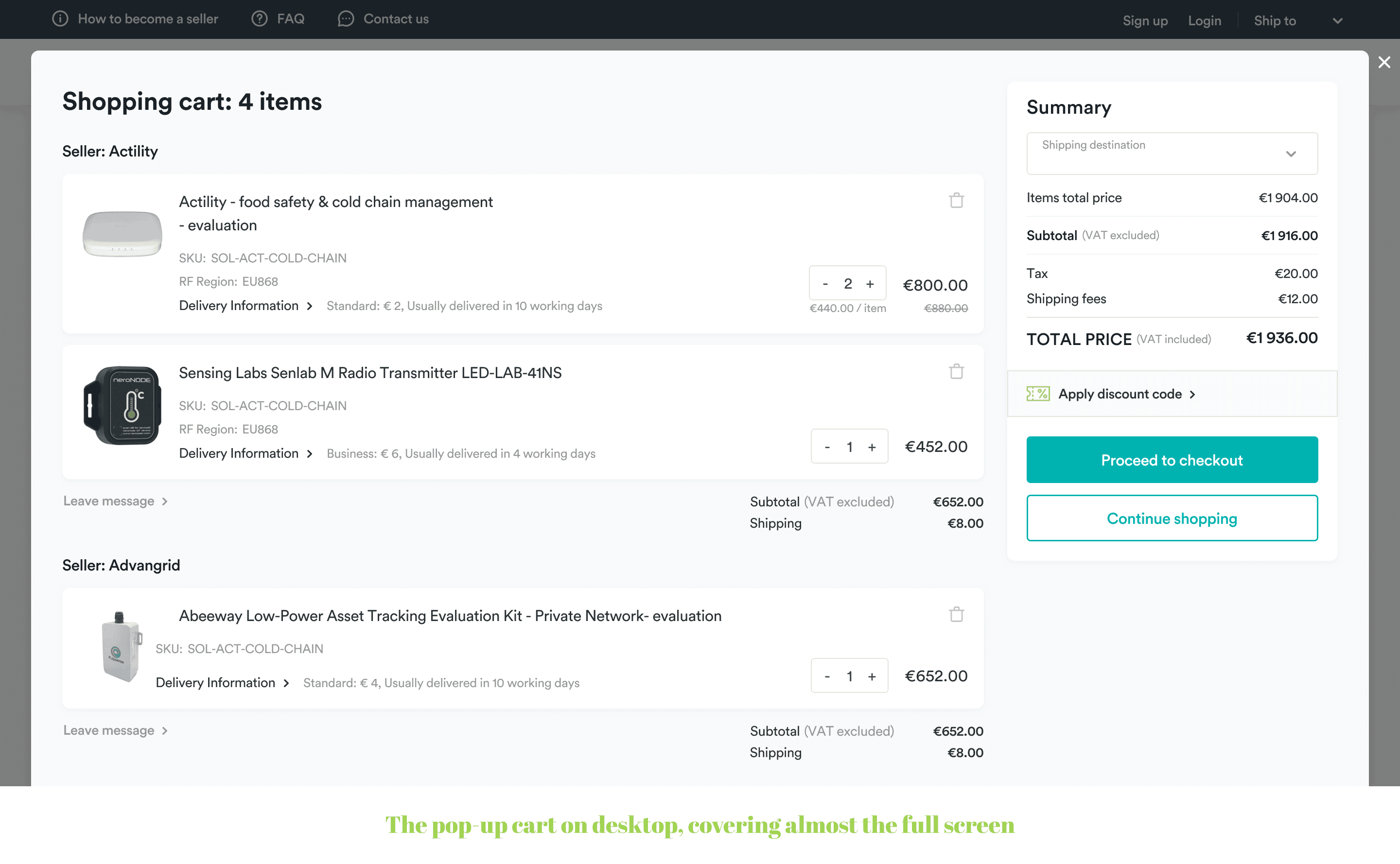
Task: Click the Shipping fees €12.00 value
Action: [1297, 299]
